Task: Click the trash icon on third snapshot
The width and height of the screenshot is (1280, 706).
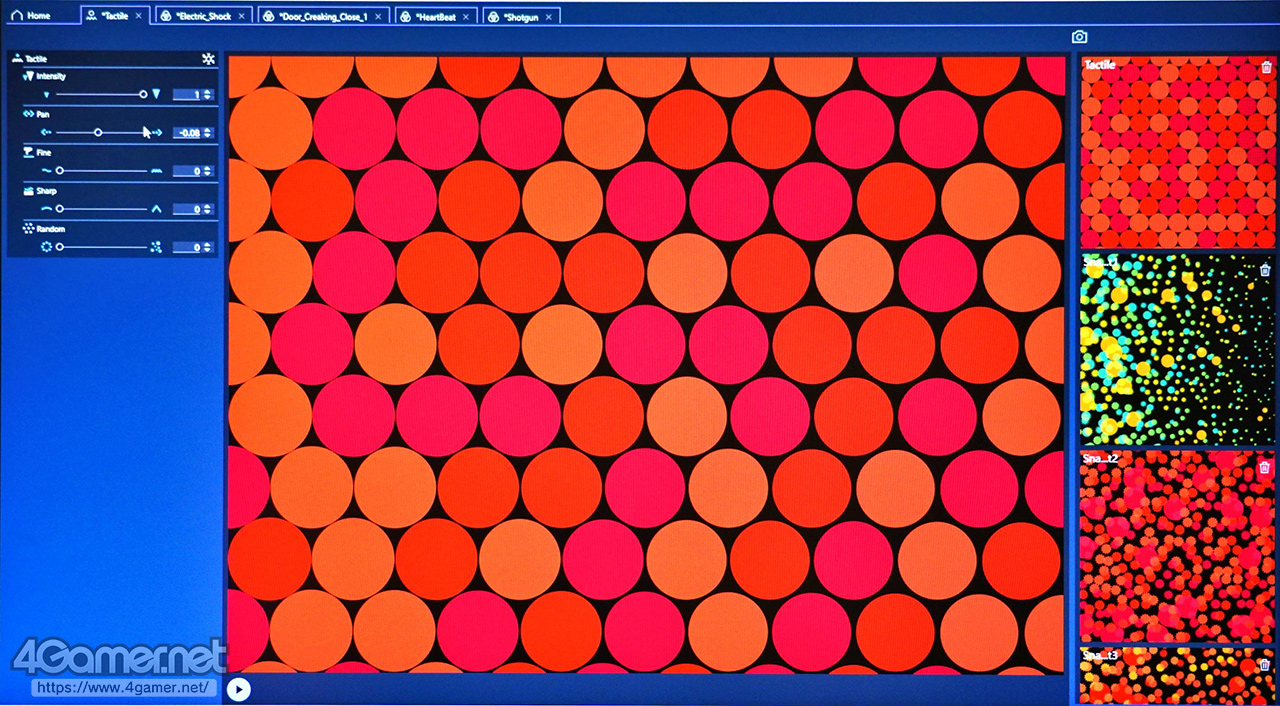Action: [x=1264, y=467]
